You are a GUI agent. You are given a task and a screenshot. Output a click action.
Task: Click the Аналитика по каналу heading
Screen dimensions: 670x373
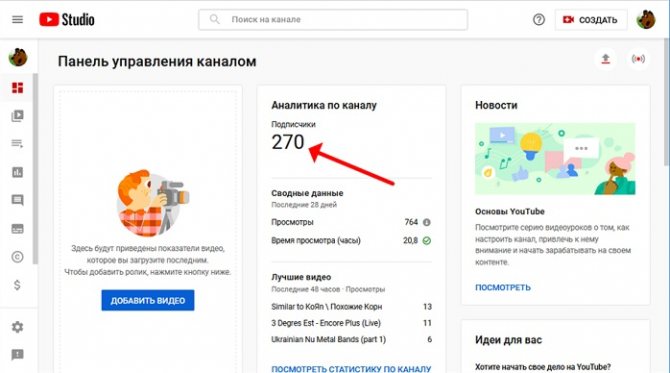point(324,106)
